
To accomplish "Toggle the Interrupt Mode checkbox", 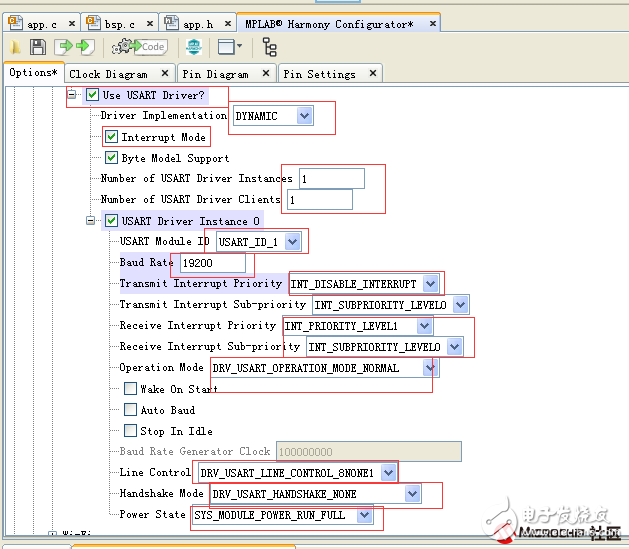I will point(112,137).
